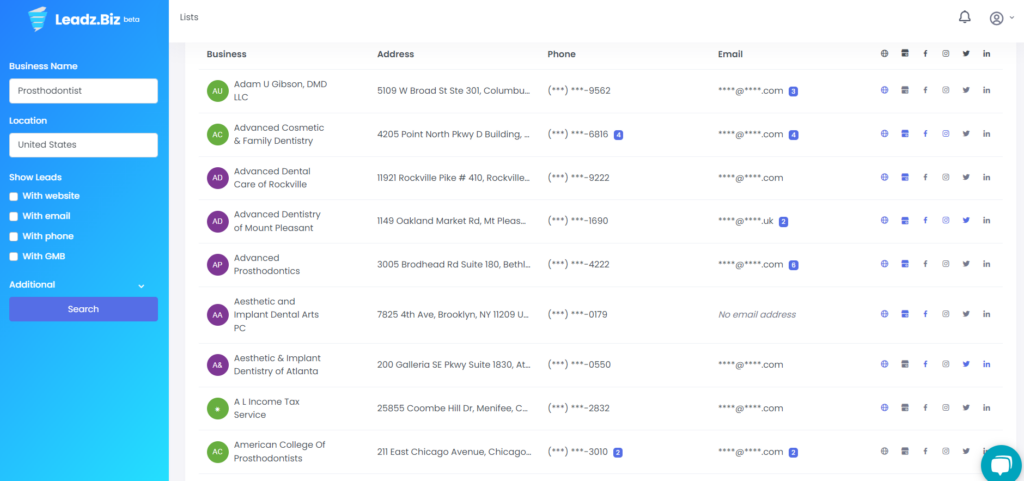Click the Location input field

pos(84,145)
